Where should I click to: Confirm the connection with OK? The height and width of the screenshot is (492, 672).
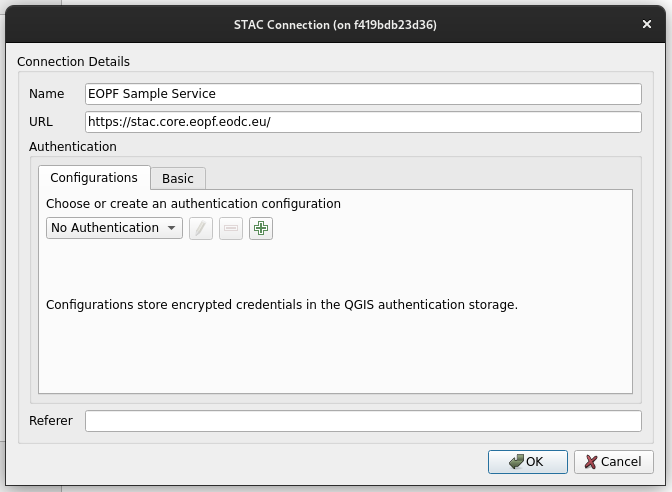pos(528,462)
